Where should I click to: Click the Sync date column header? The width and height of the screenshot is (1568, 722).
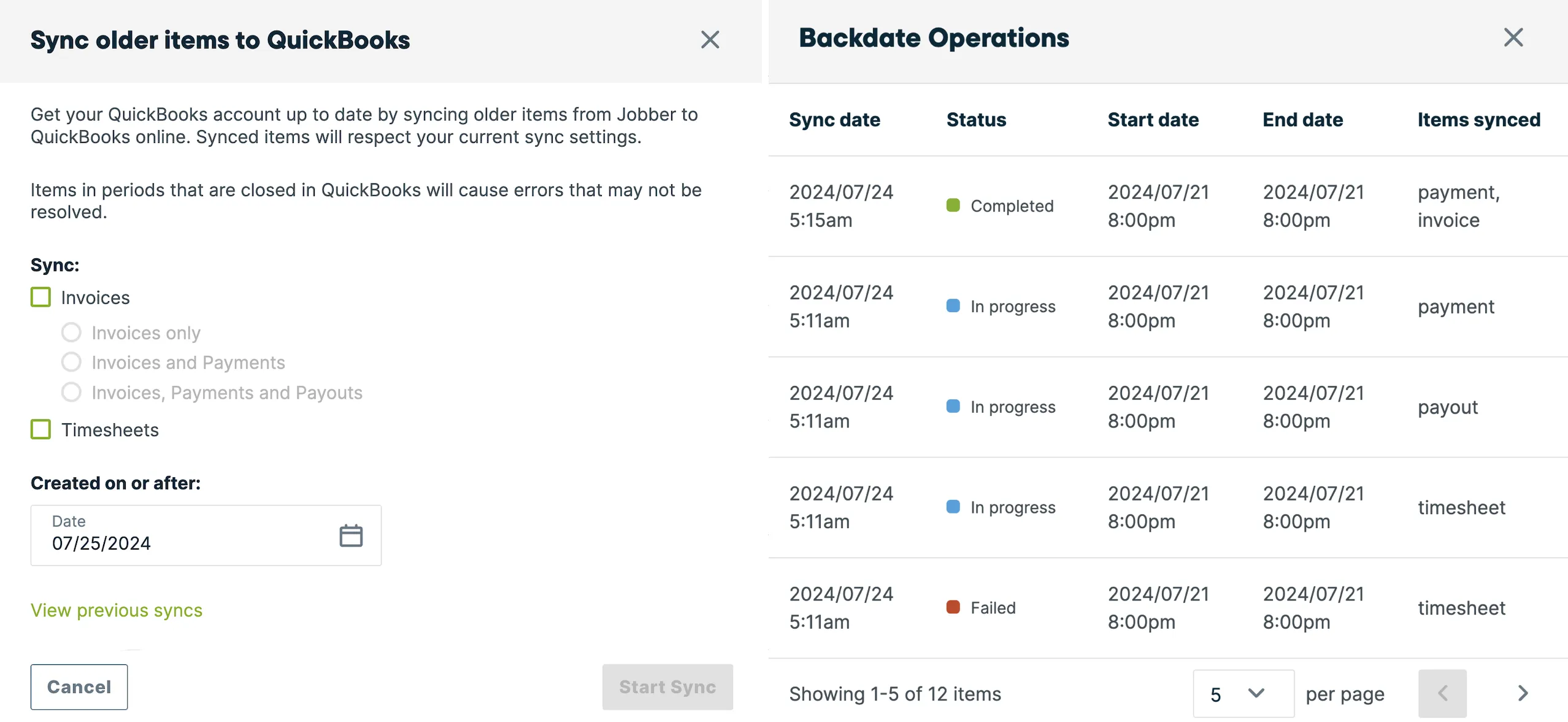[834, 120]
